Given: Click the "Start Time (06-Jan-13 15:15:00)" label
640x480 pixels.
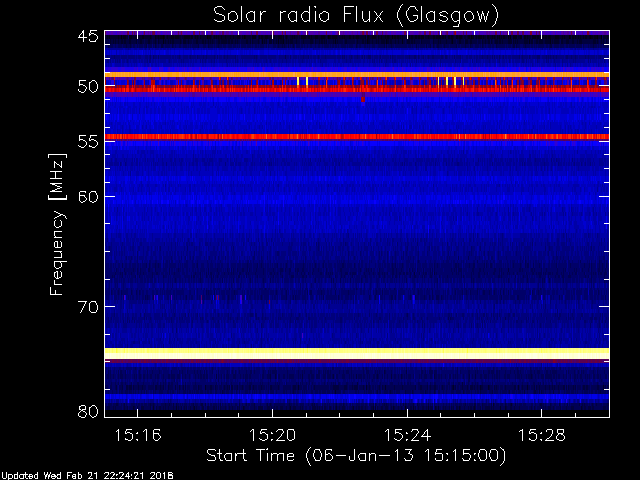Looking at the screenshot, I should click(356, 455).
